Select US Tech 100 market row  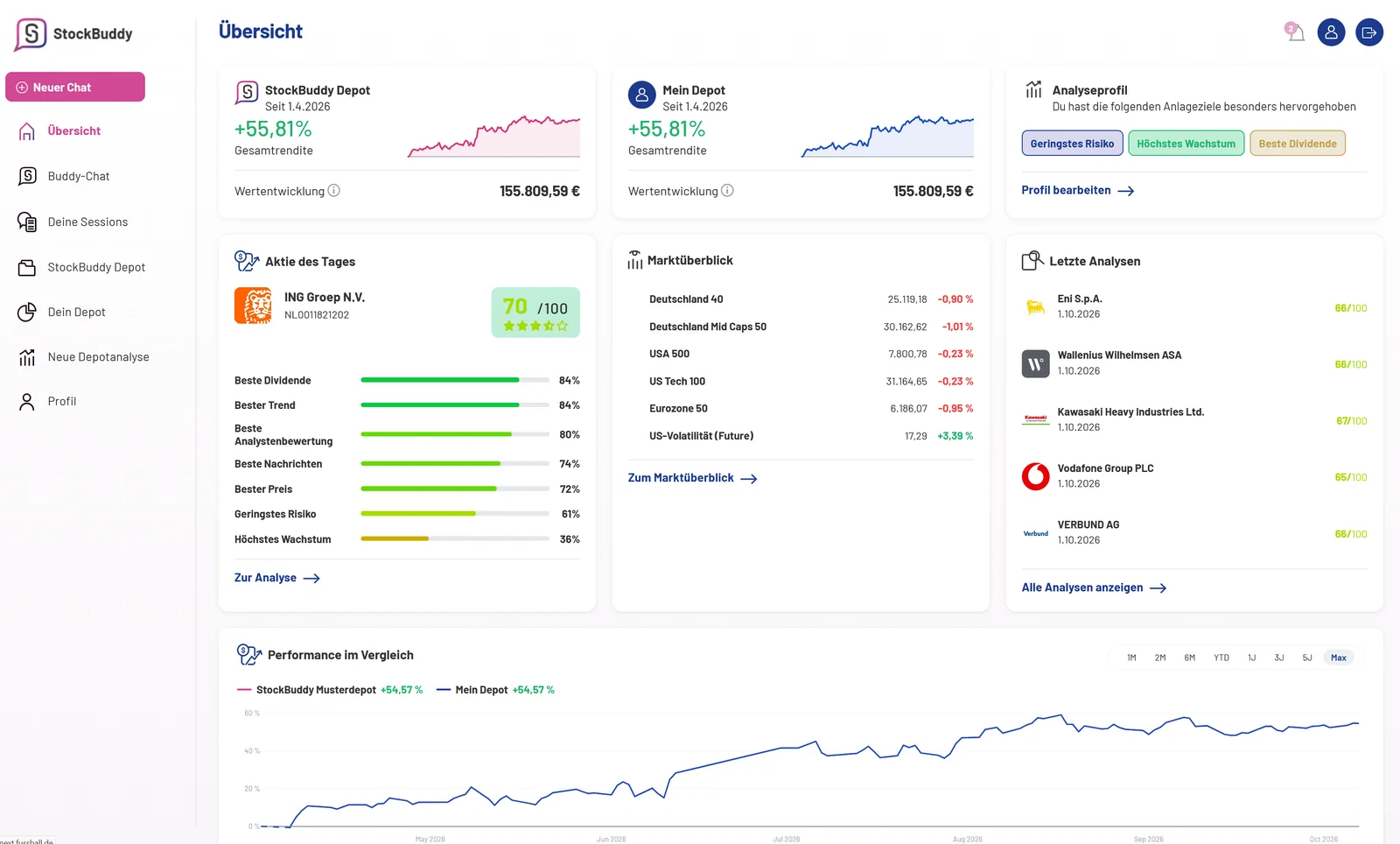(801, 381)
